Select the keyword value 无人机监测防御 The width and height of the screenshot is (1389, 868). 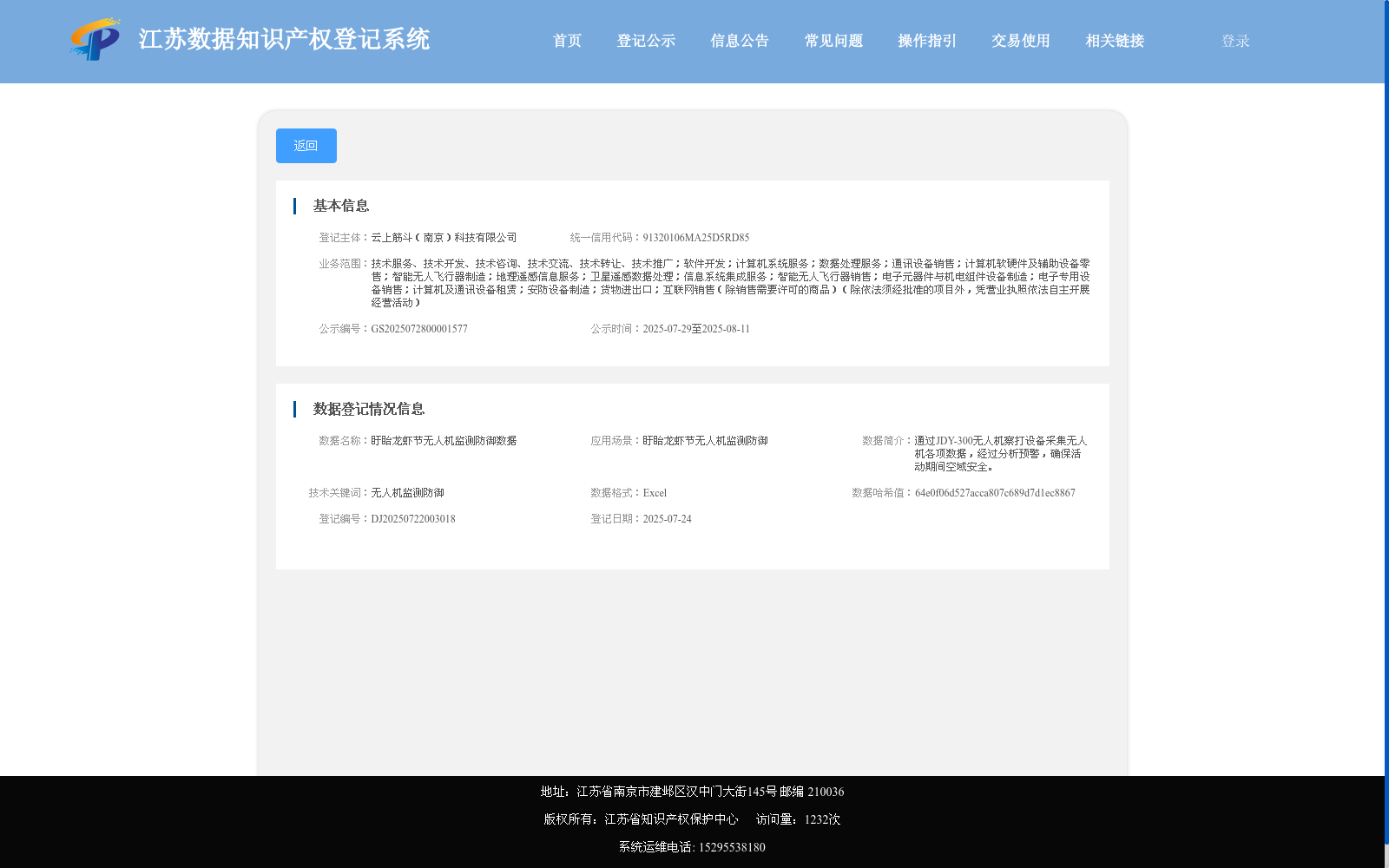click(407, 493)
